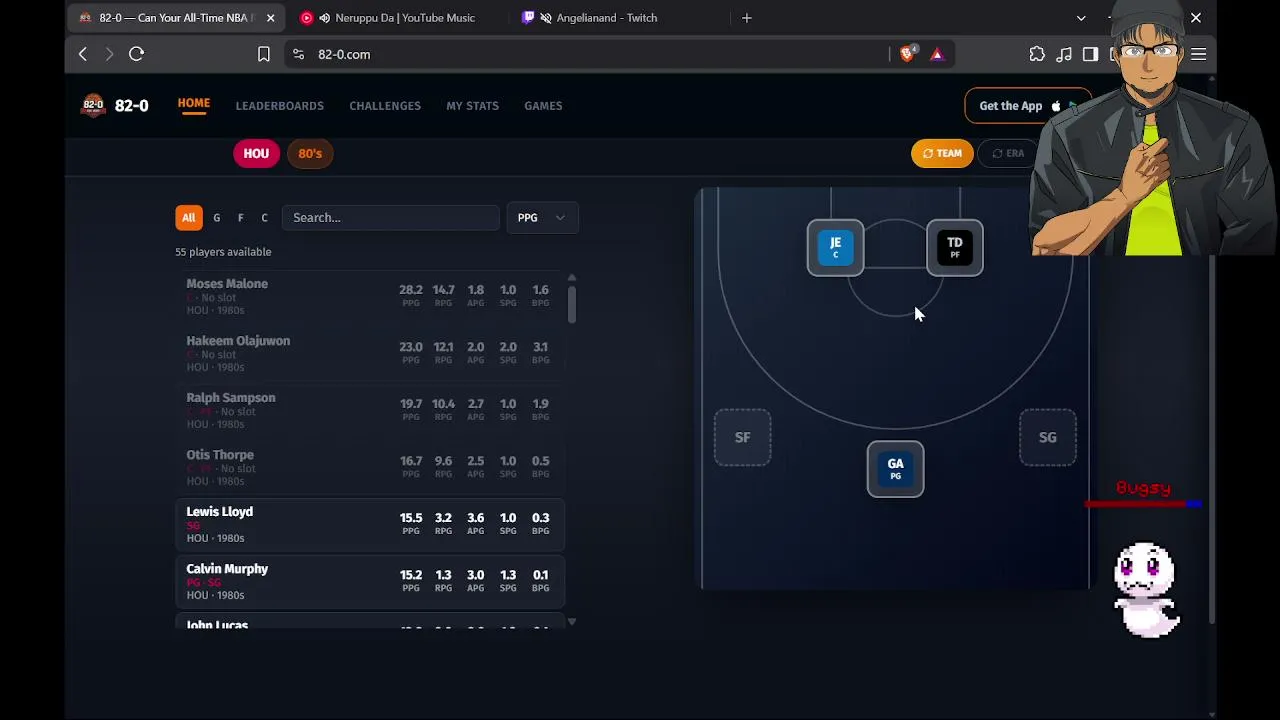The height and width of the screenshot is (720, 1280).
Task: Open the CHALLENGES page
Action: point(385,106)
